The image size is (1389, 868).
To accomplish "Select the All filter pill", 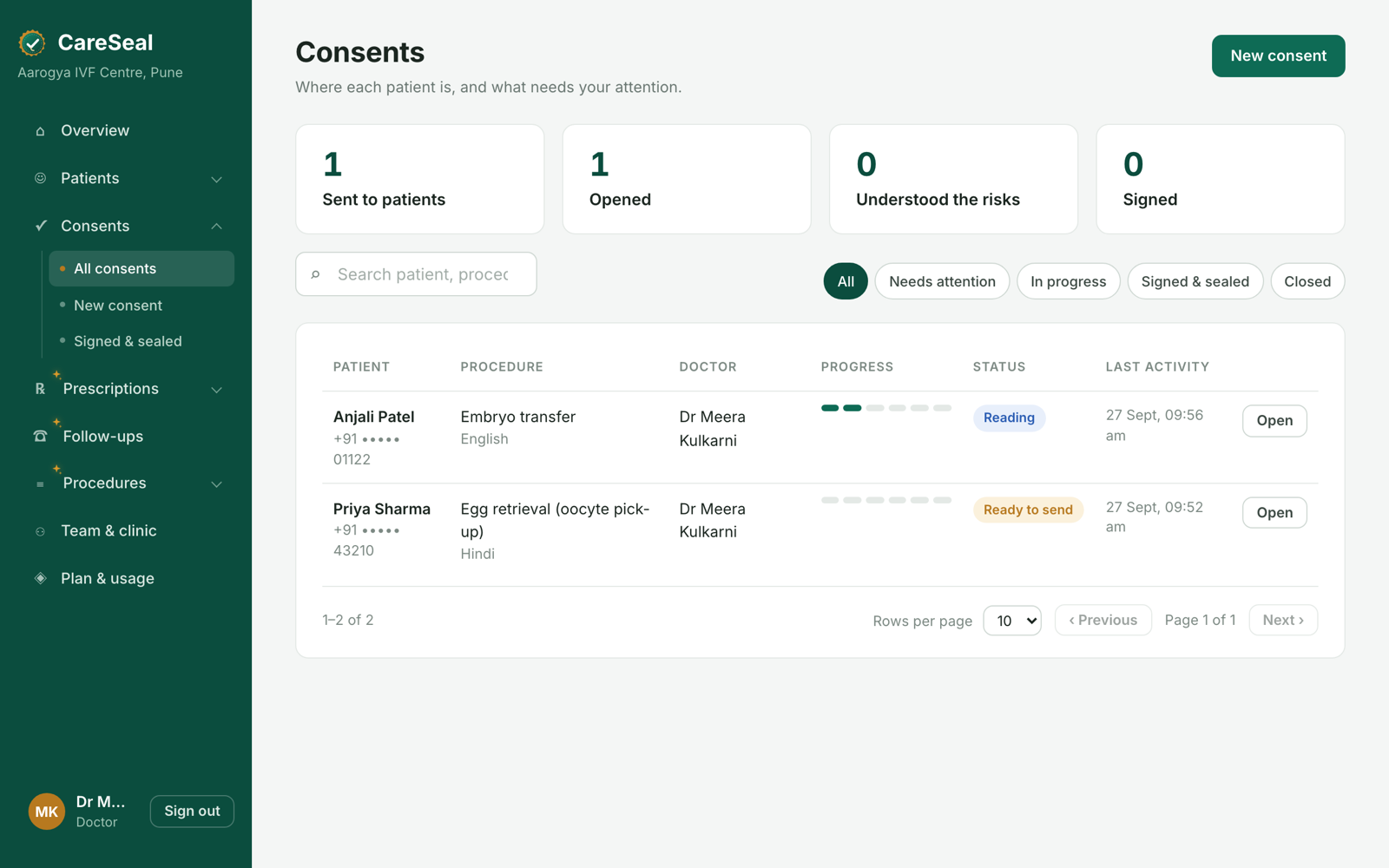I will tap(846, 281).
